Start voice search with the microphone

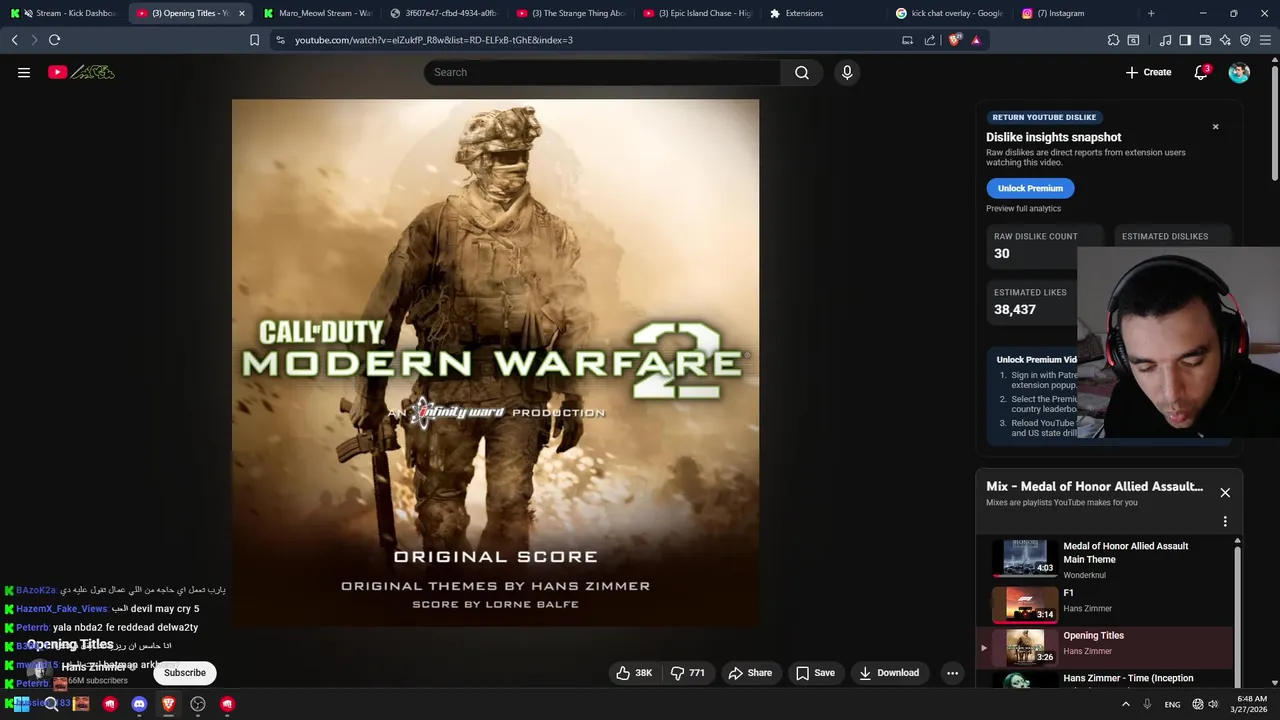click(x=847, y=72)
